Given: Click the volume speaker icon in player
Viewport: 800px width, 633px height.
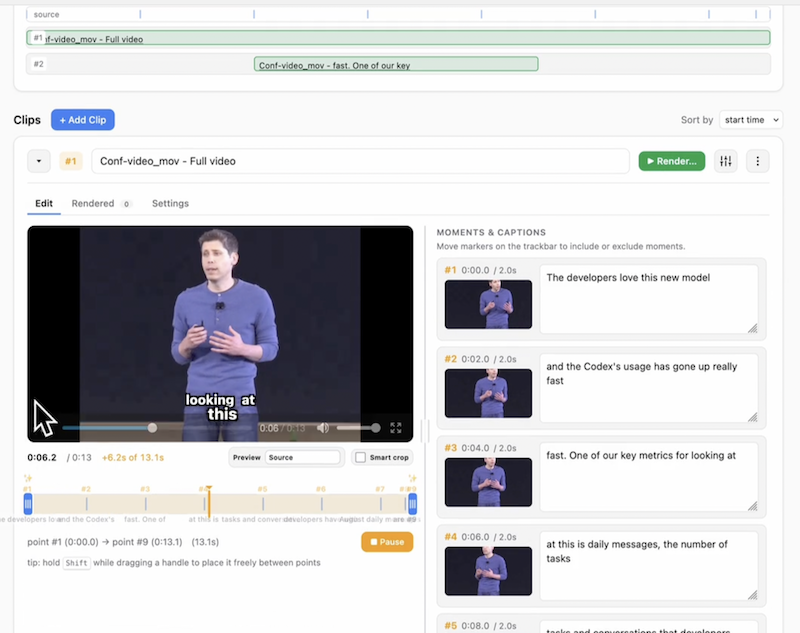Looking at the screenshot, I should tap(323, 428).
